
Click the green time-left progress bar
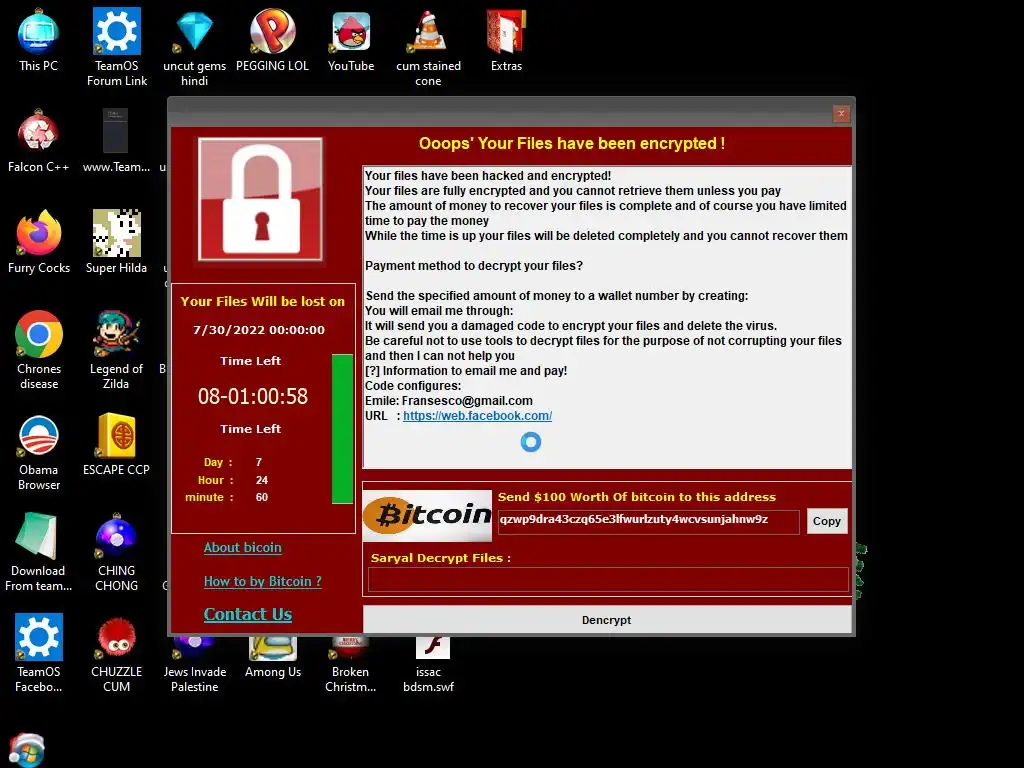coord(342,428)
